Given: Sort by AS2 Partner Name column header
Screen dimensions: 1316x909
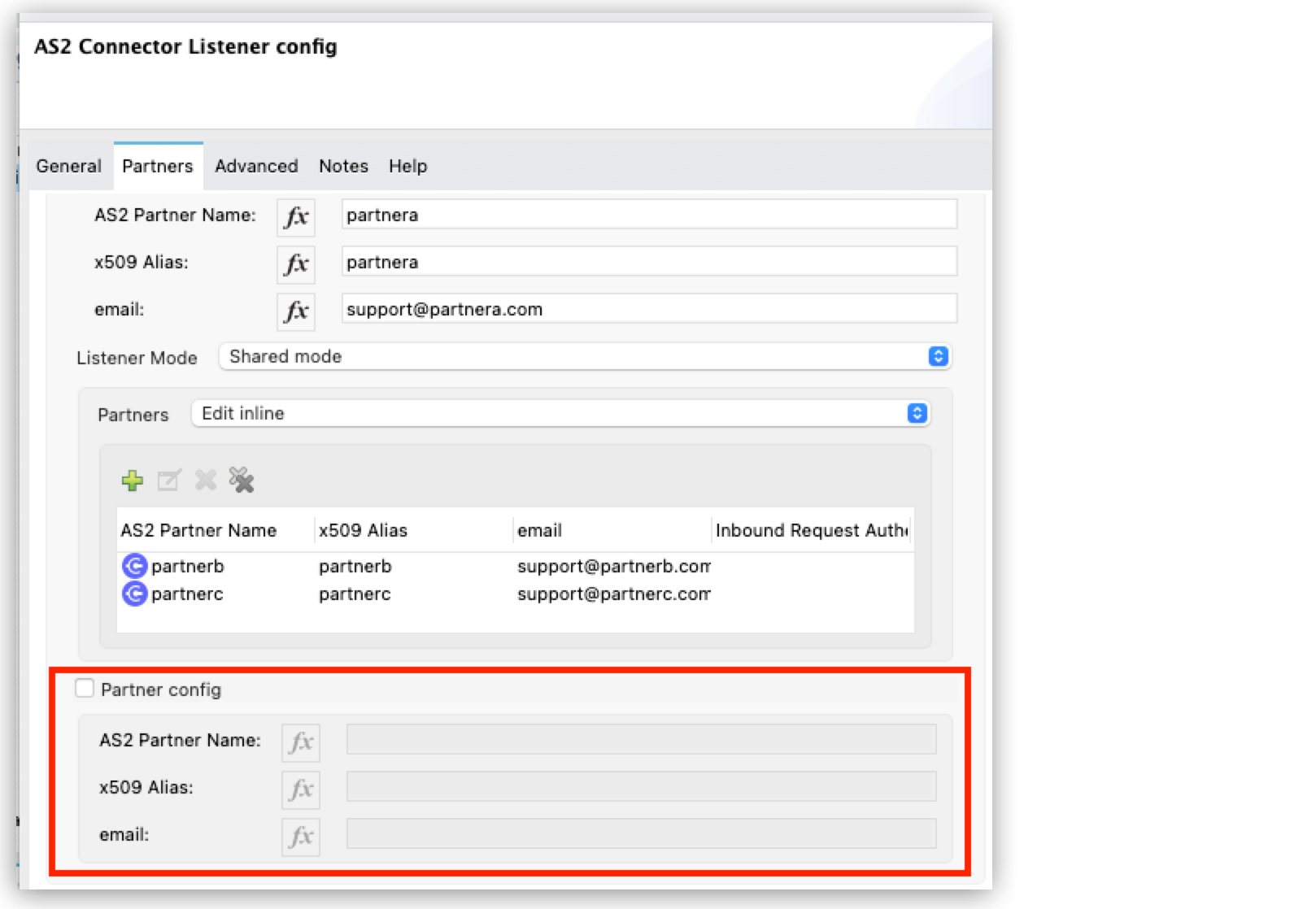Looking at the screenshot, I should click(216, 530).
